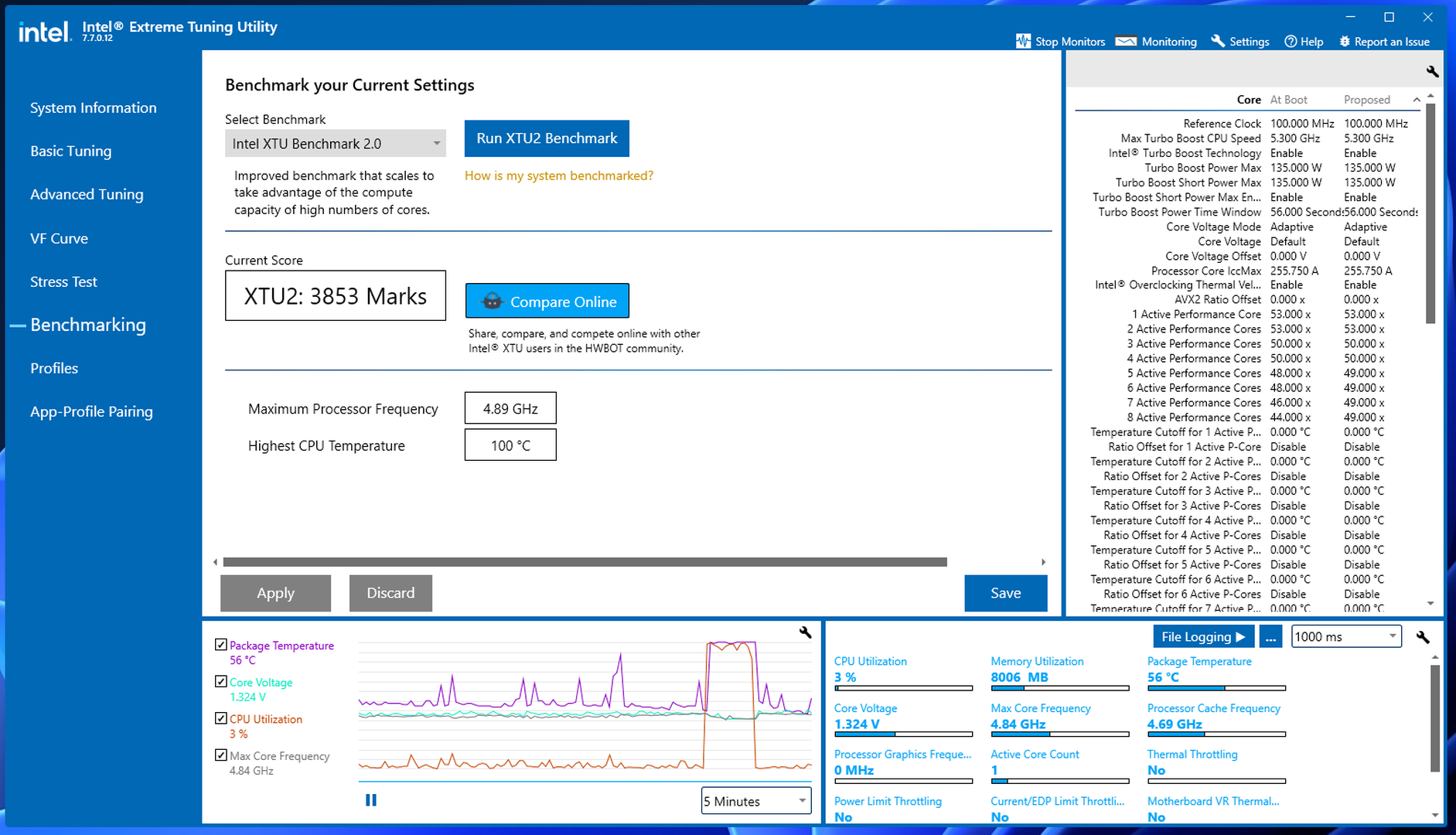Click the horizontal scrollbar of benchmark pane
Image resolution: width=1456 pixels, height=835 pixels.
585,562
